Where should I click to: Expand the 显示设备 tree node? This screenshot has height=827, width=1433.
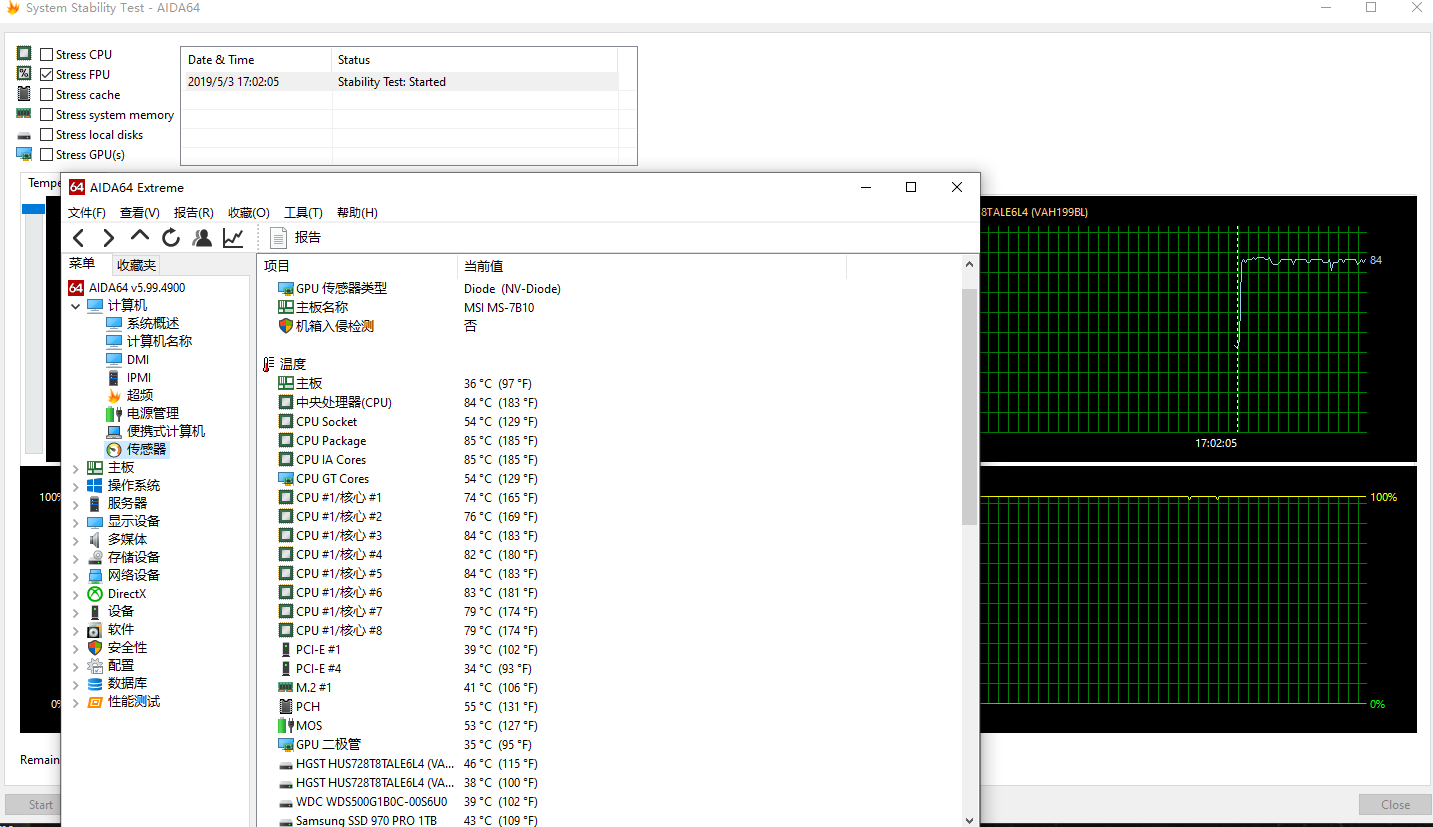76,521
